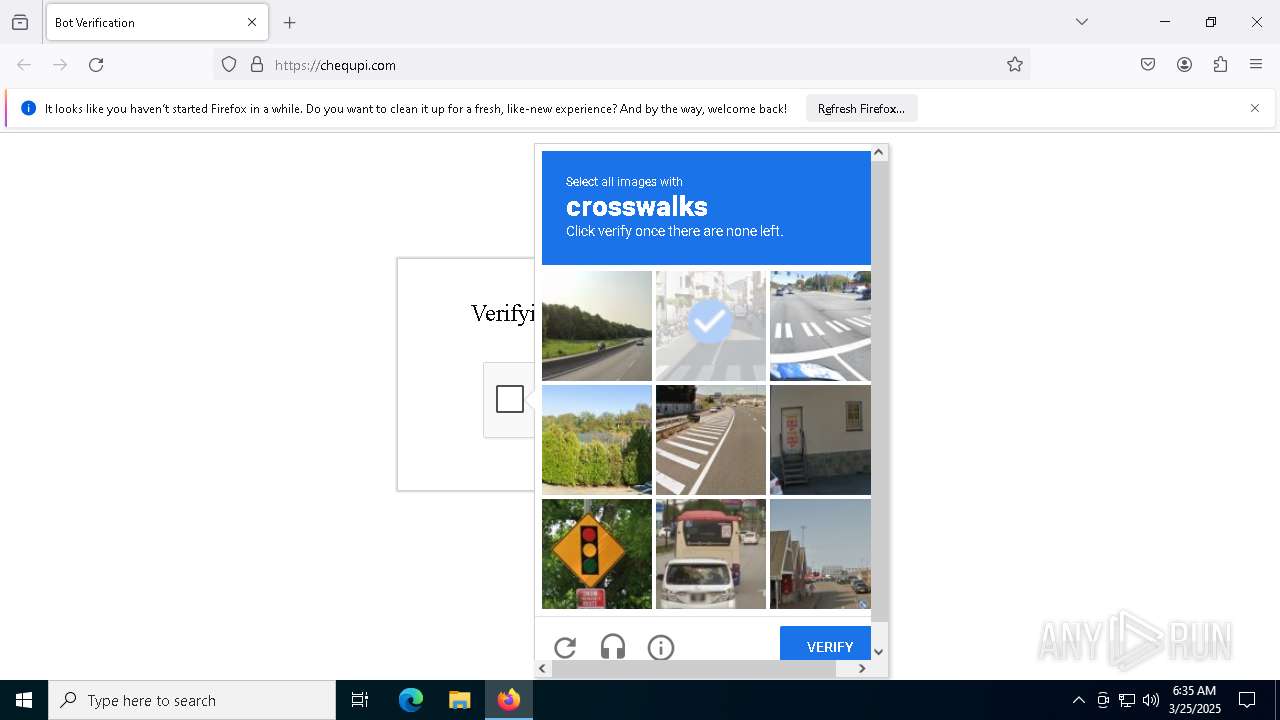Open Firefox View recent browsing
Viewport: 1280px width, 720px height.
(20, 22)
